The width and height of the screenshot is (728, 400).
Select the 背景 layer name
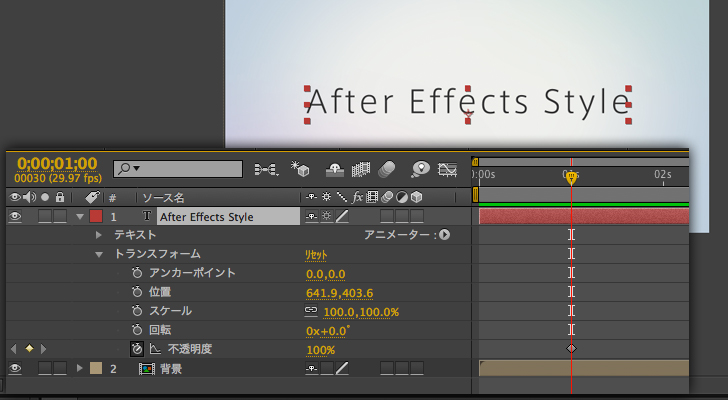point(171,369)
